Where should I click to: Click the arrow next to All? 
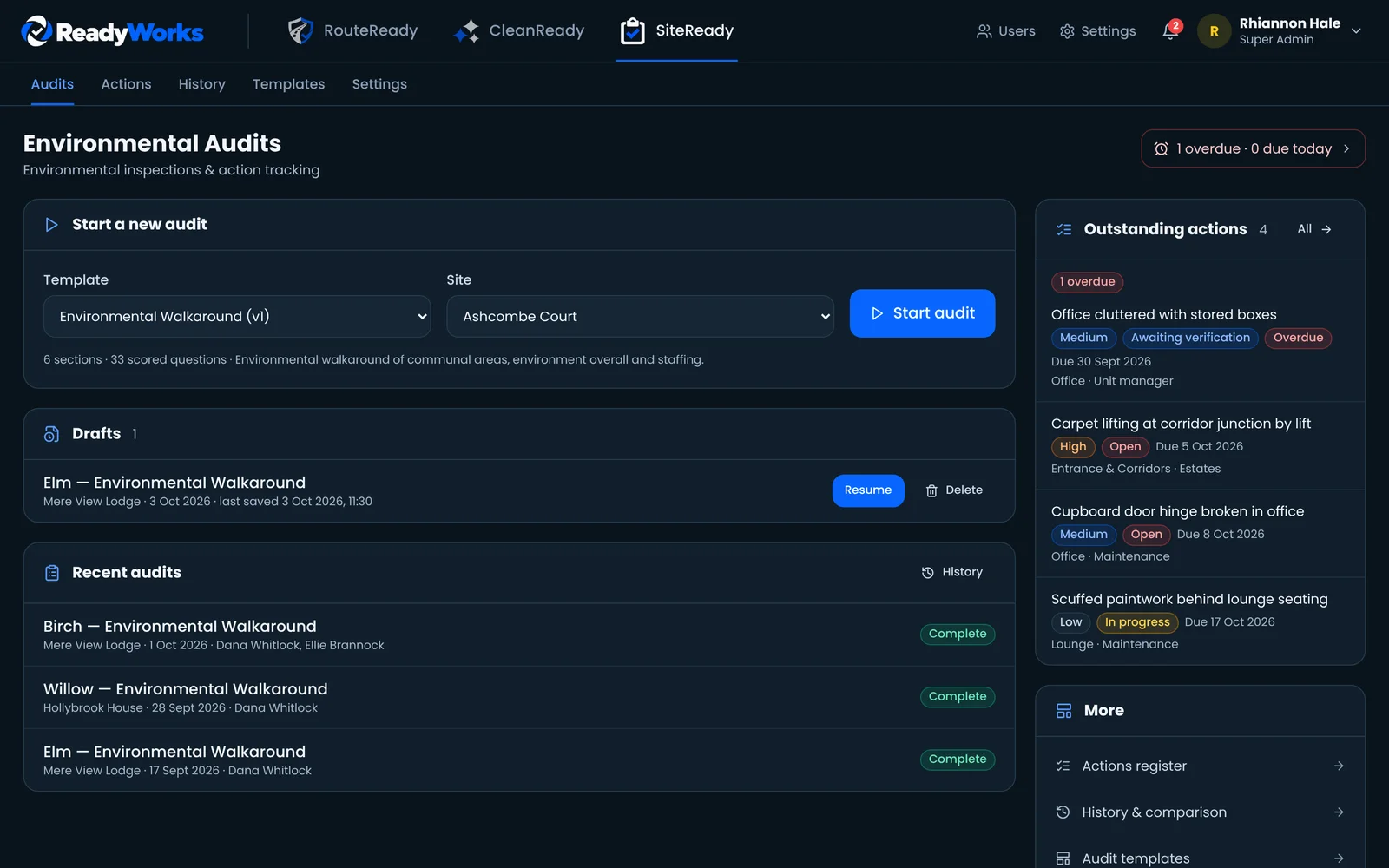point(1326,229)
